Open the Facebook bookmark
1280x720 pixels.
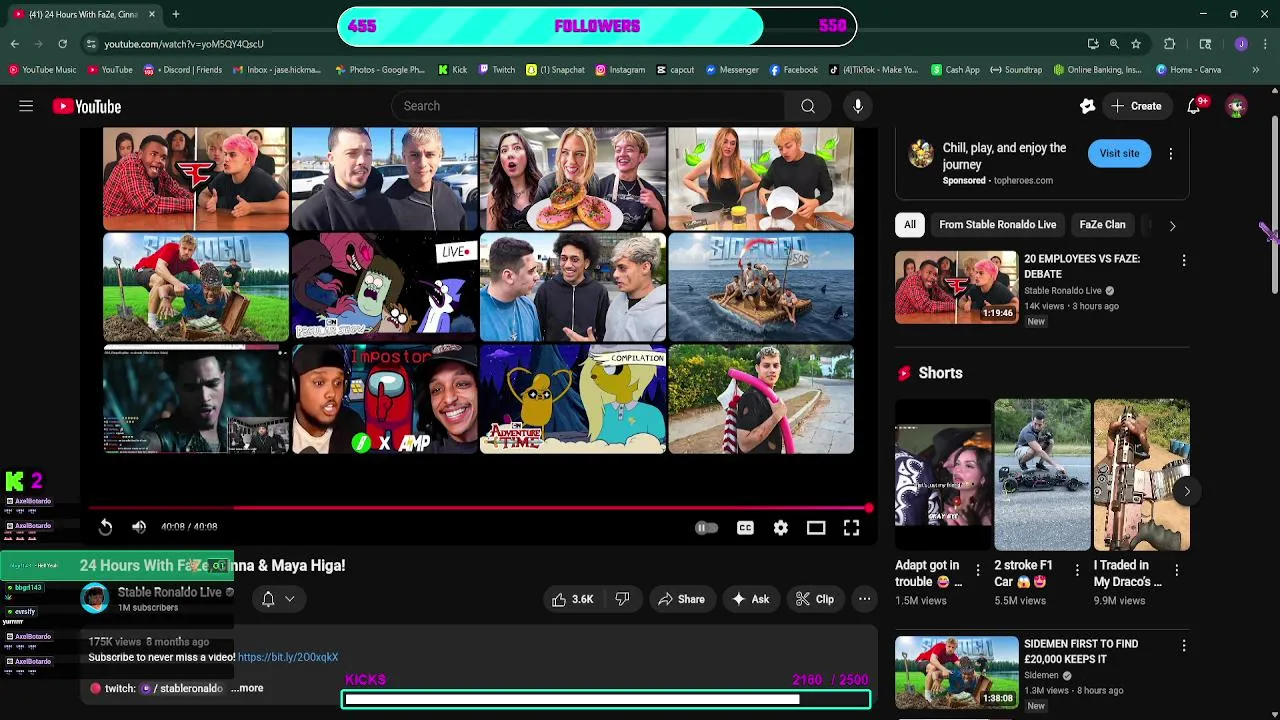pos(793,70)
